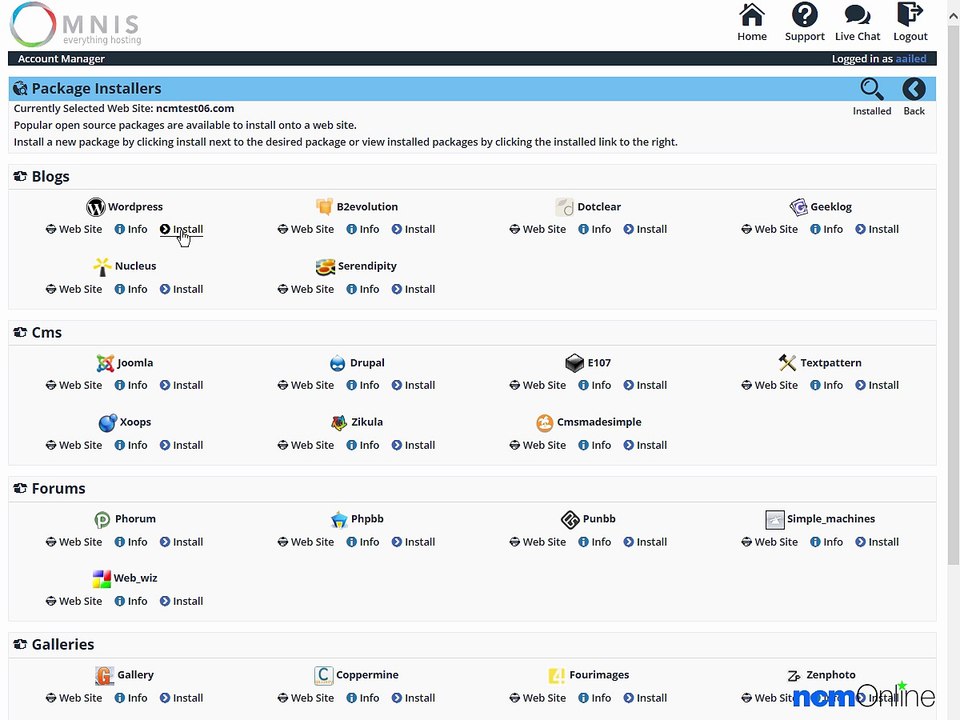Install the B2evolution package

point(413,229)
